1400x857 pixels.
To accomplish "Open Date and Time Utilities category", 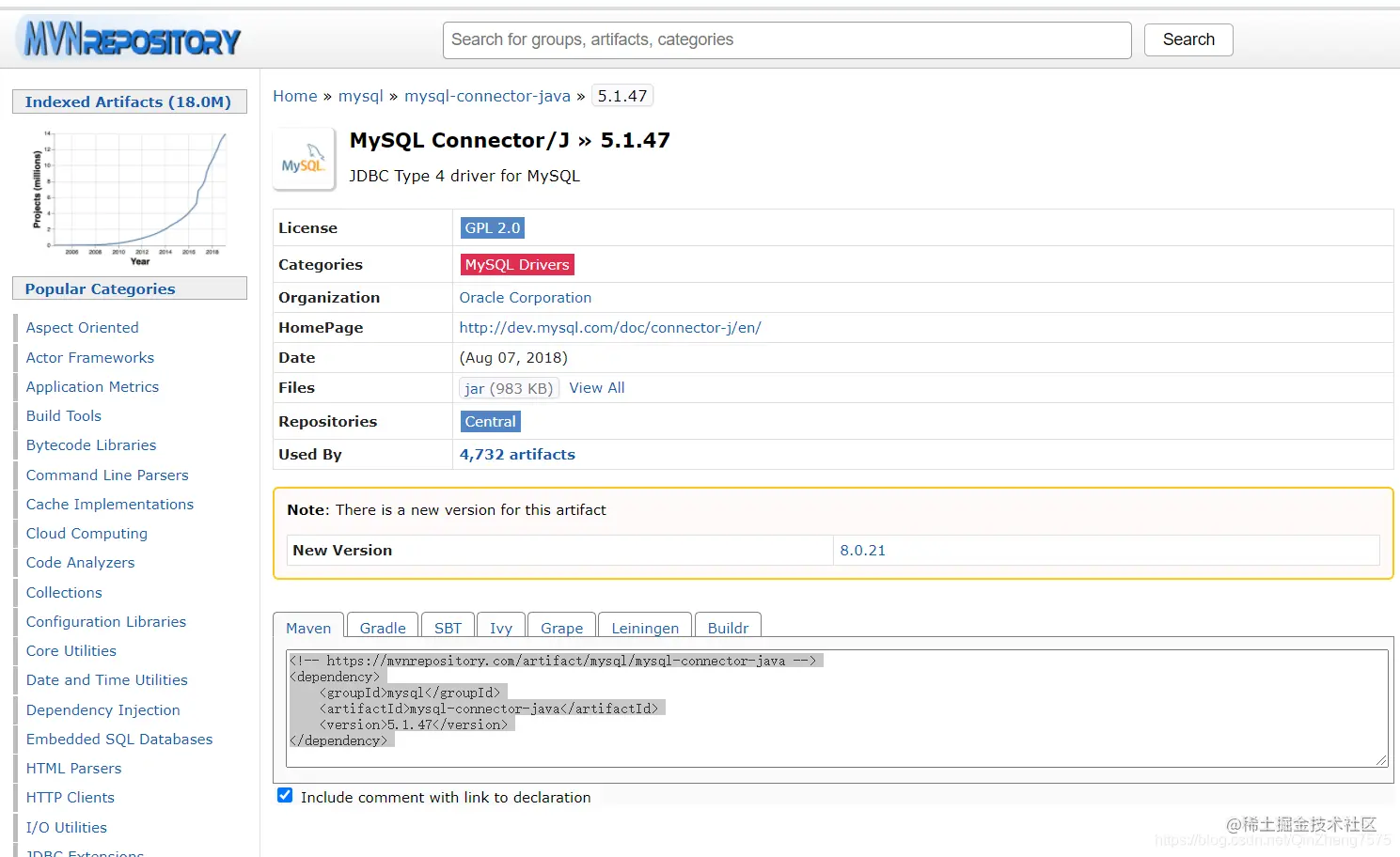I will pos(107,679).
